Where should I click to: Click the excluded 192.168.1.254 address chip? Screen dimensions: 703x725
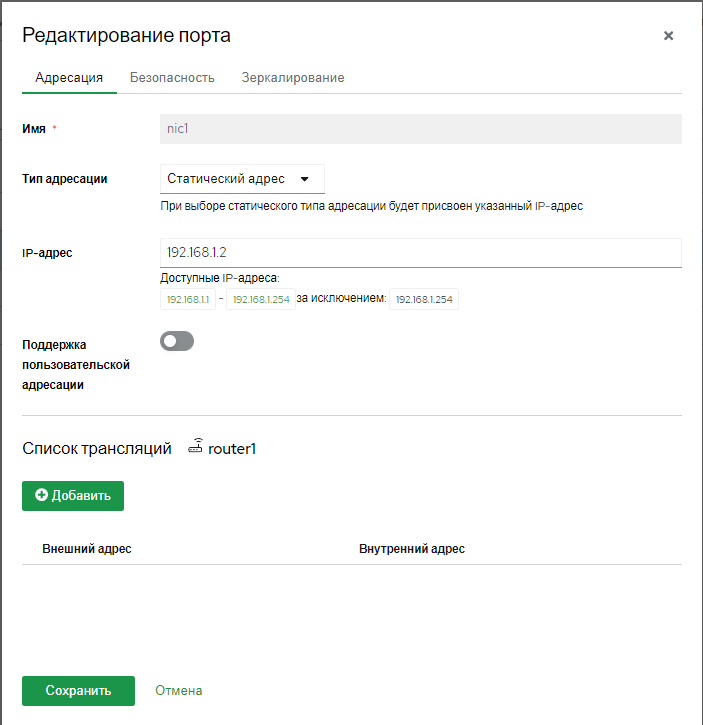(x=424, y=299)
